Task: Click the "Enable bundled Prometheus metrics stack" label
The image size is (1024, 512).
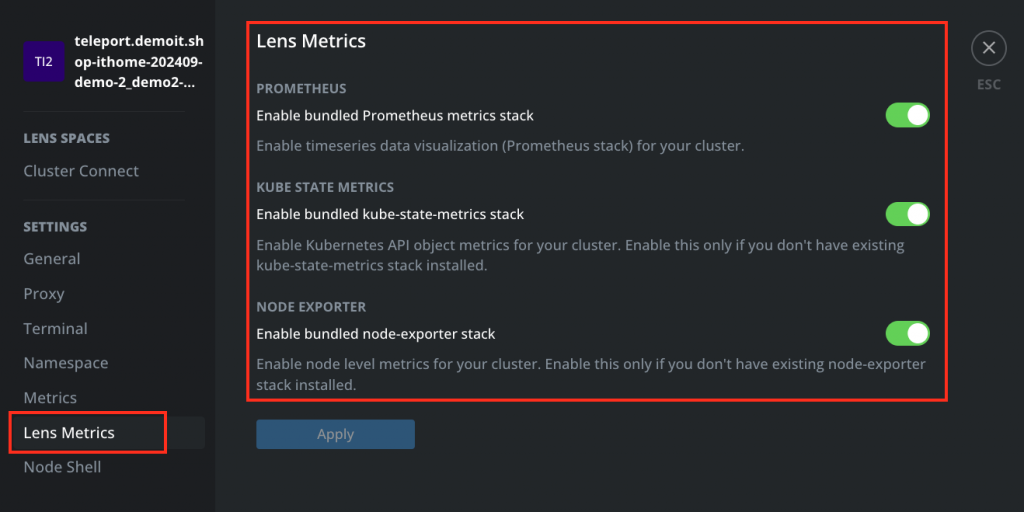Action: coord(395,116)
